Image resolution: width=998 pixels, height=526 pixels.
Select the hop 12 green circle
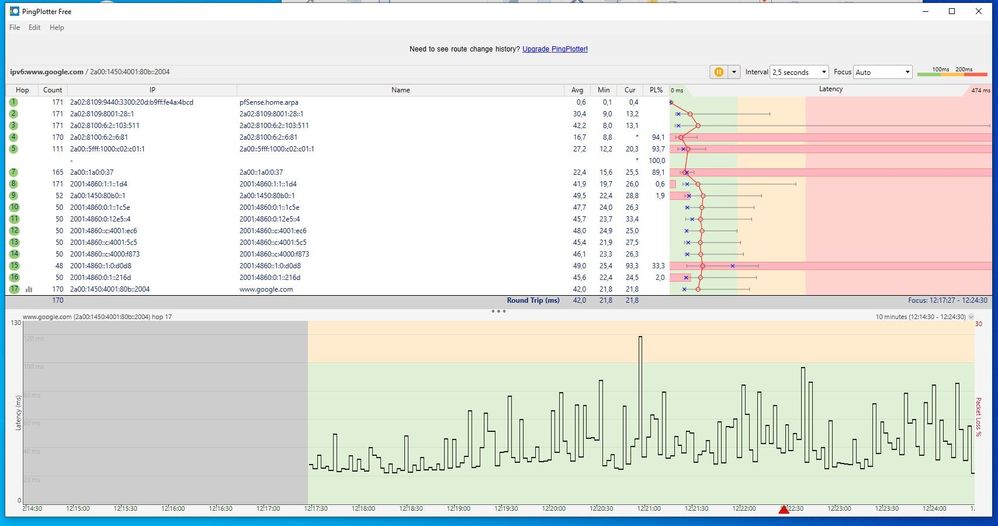click(13, 231)
